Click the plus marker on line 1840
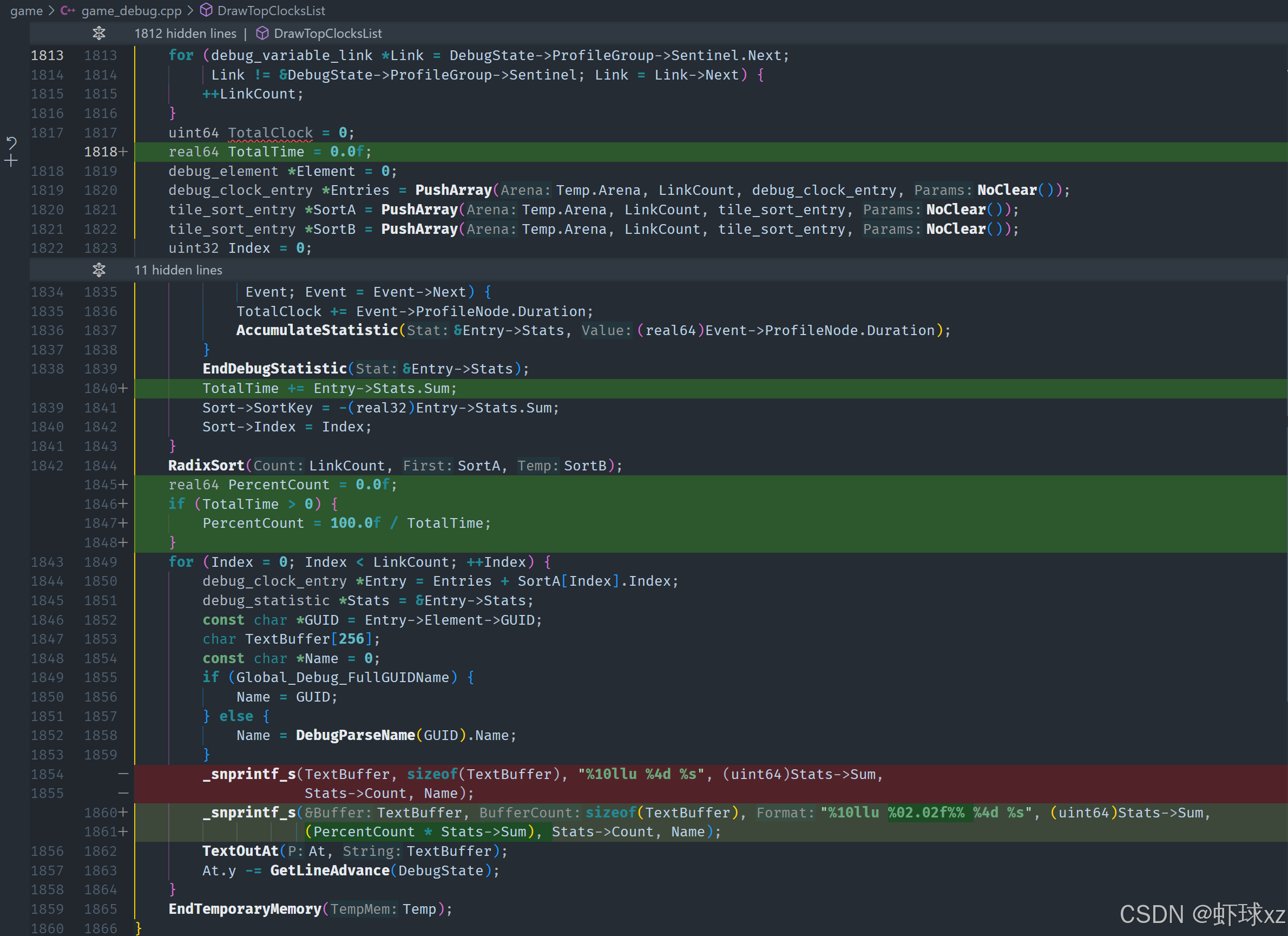The height and width of the screenshot is (936, 1288). click(123, 389)
